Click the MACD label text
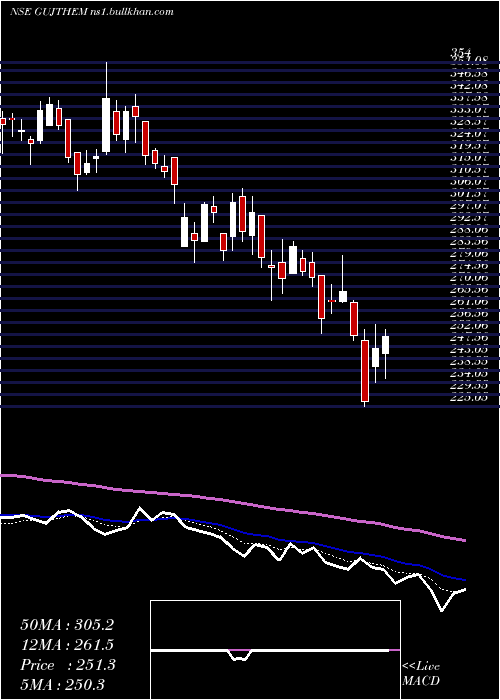Screen dimensions: 500x700 coord(421,682)
